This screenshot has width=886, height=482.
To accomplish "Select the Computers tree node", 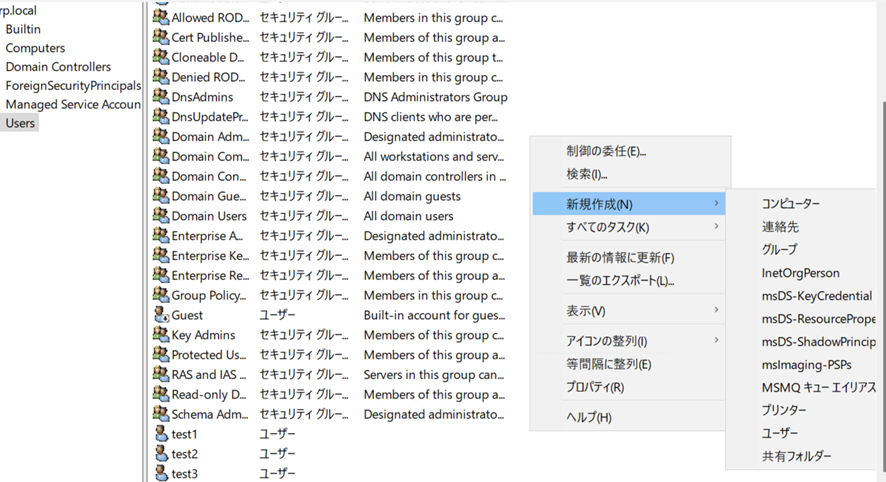I will click(x=35, y=48).
